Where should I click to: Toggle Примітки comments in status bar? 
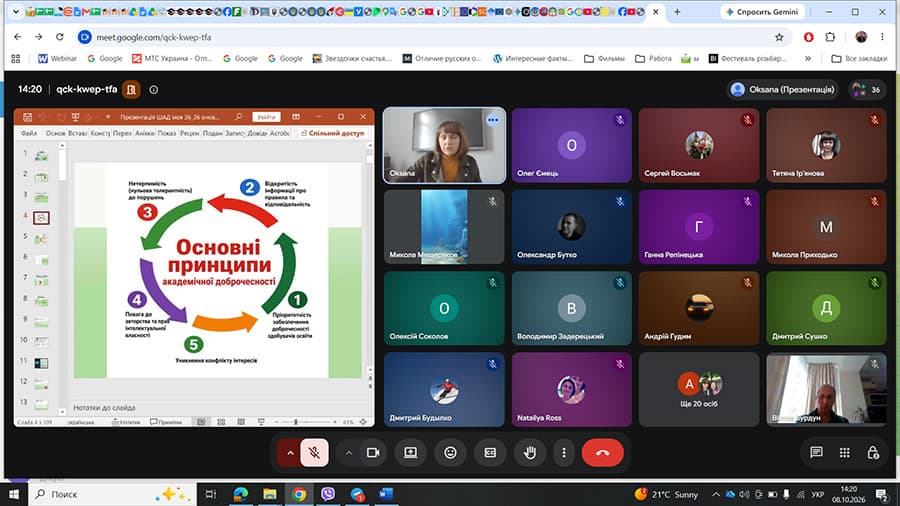[166, 422]
